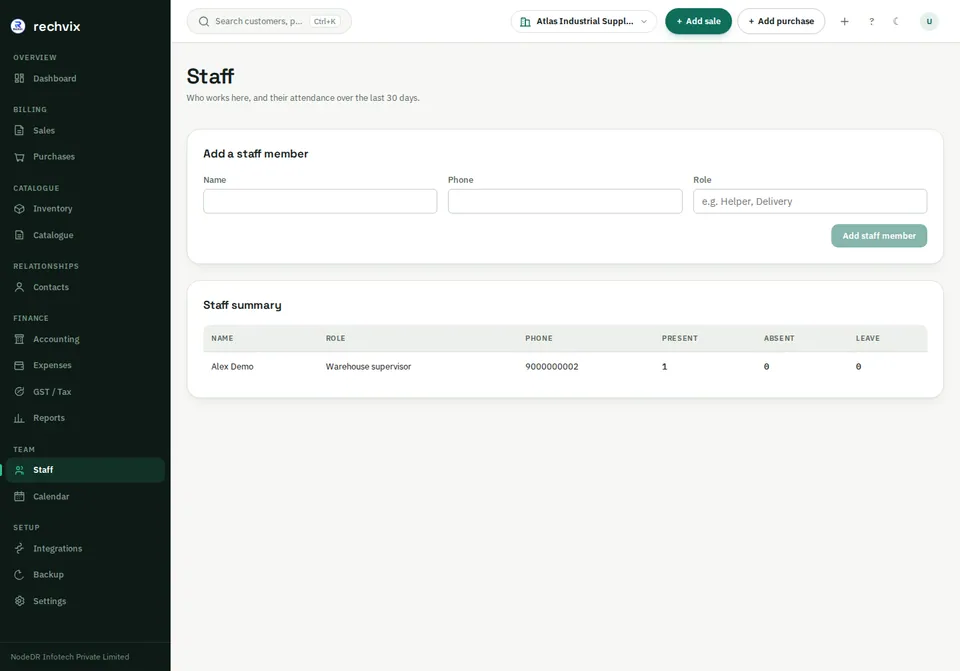This screenshot has width=960, height=671.
Task: Click the Contacts person icon
Action: coord(20,287)
